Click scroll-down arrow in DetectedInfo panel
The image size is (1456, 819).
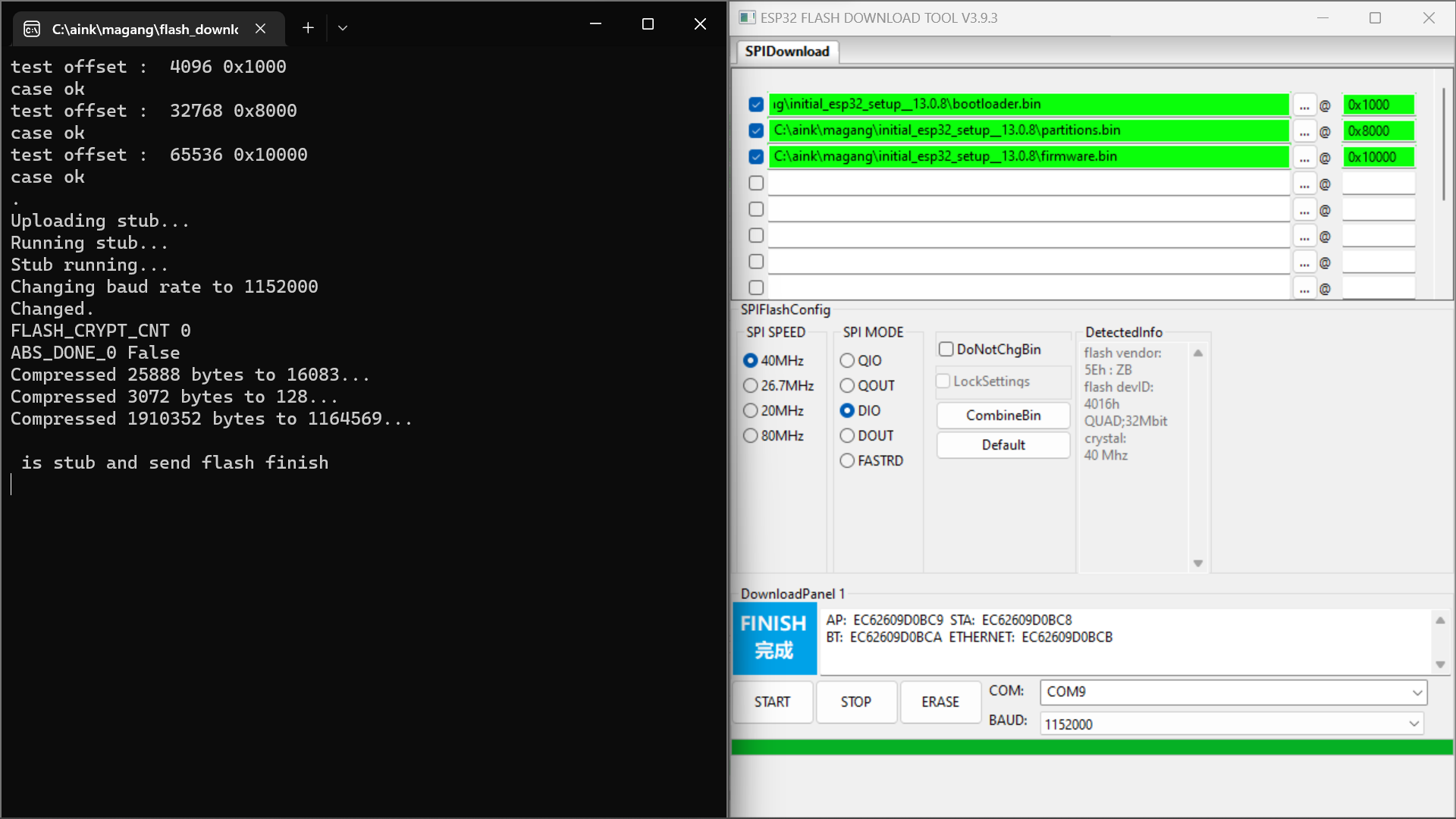pos(1198,563)
